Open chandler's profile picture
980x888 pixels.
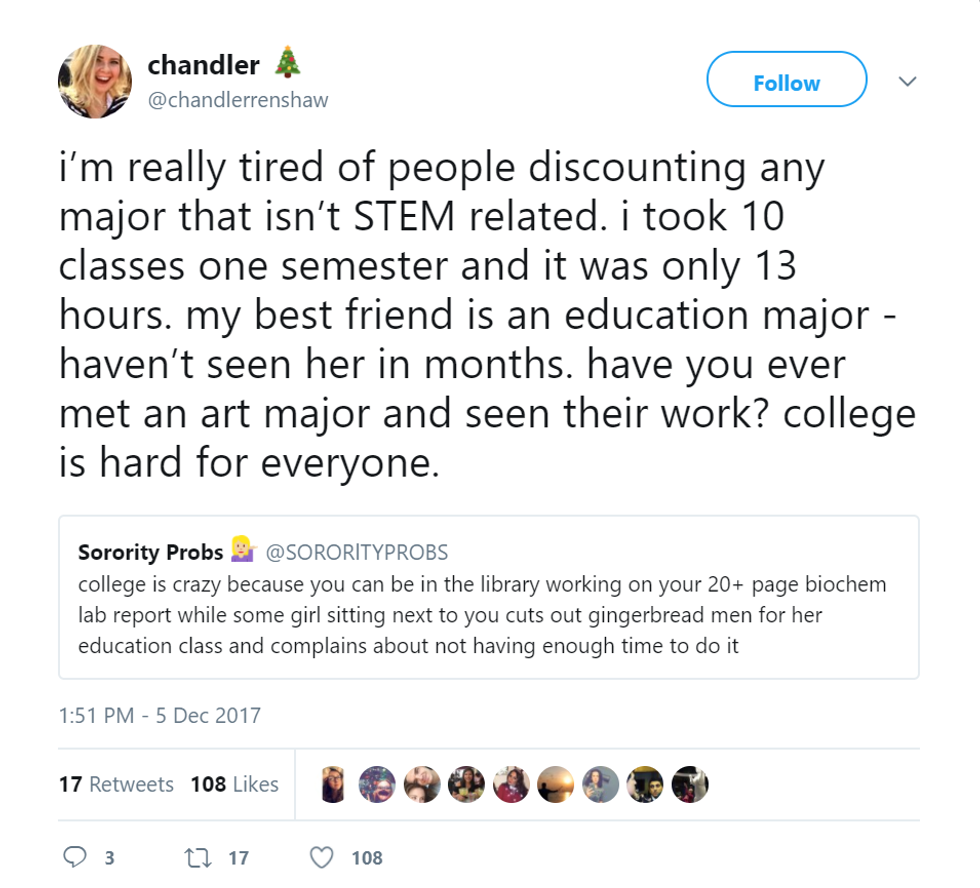95,81
